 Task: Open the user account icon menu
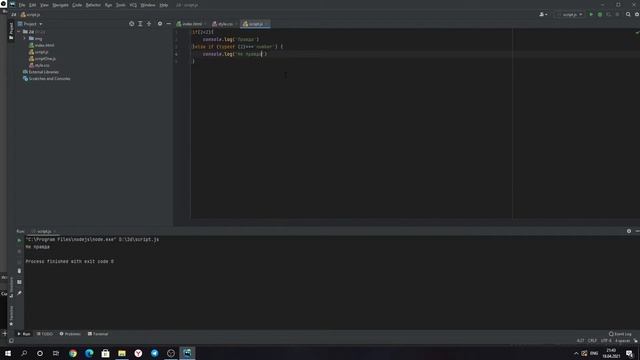pos(542,15)
